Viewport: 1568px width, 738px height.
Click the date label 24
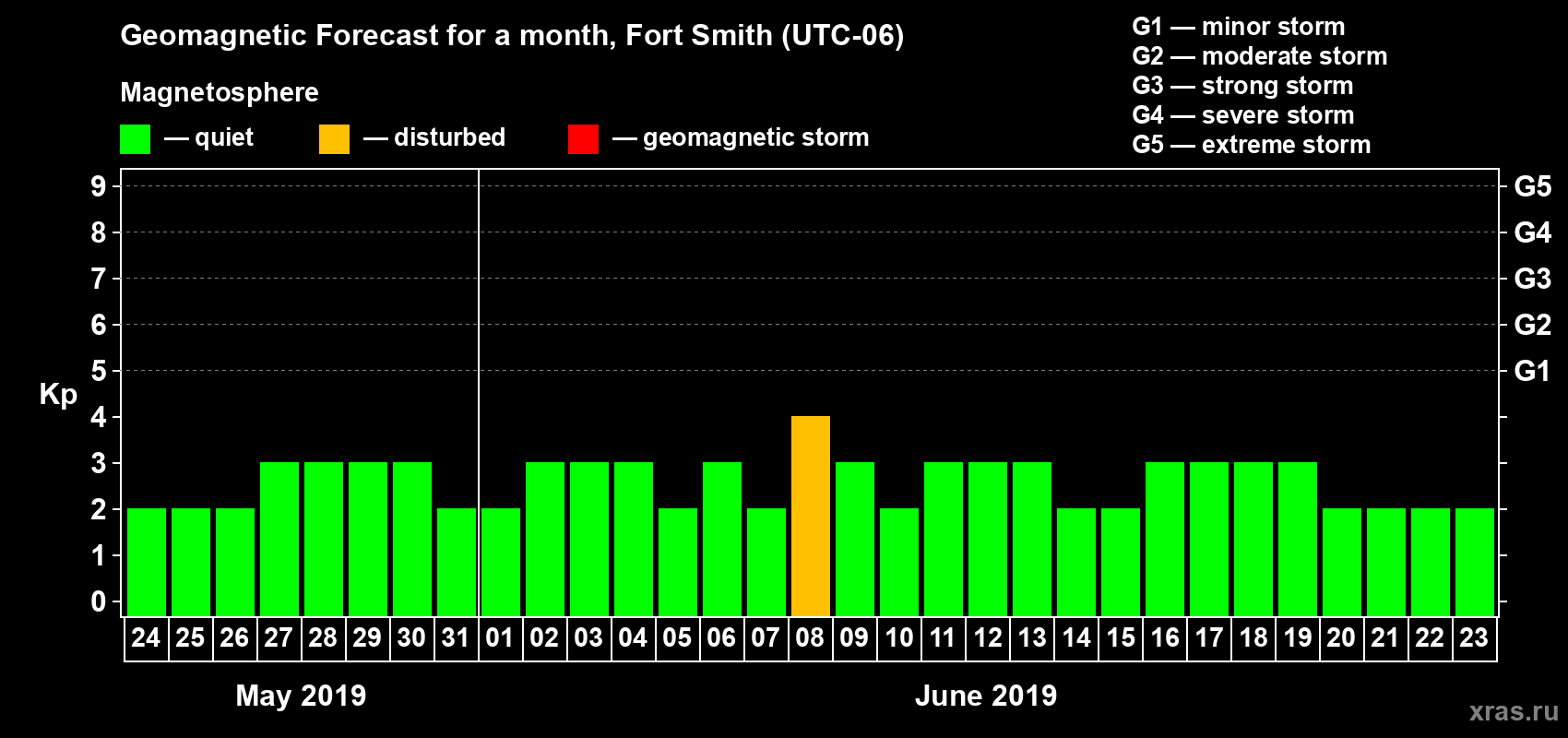coord(146,637)
